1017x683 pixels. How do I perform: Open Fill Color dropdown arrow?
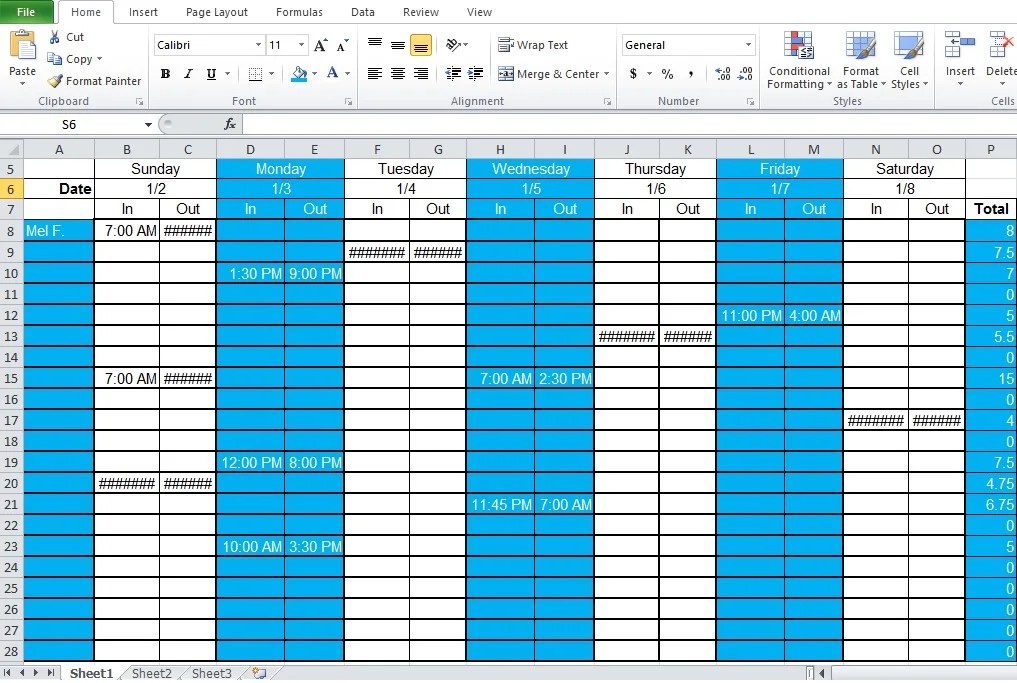click(x=315, y=74)
